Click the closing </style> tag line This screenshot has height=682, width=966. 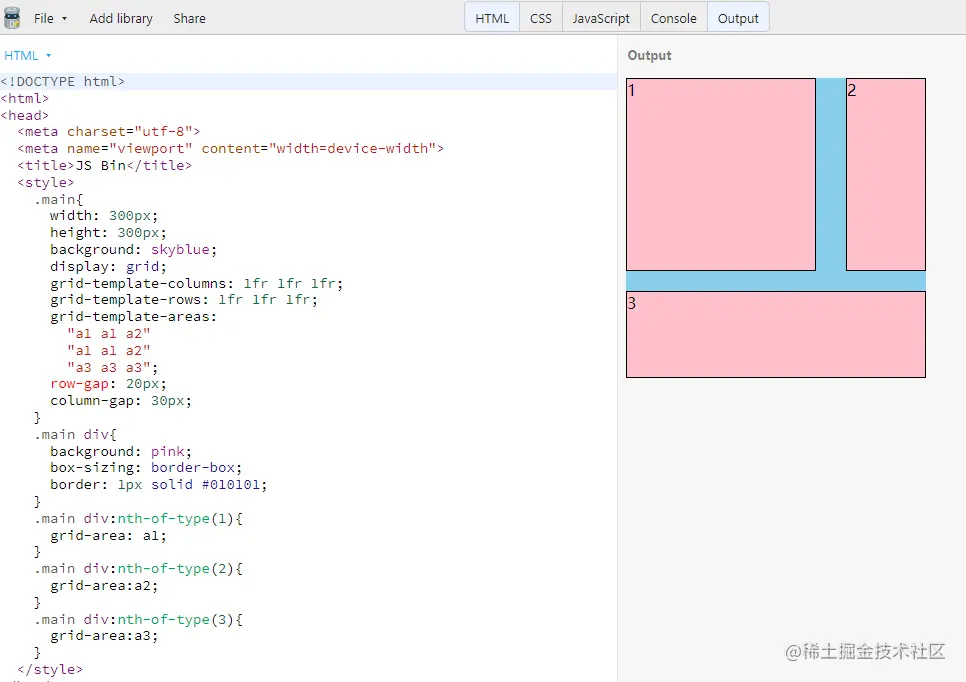[x=50, y=670]
